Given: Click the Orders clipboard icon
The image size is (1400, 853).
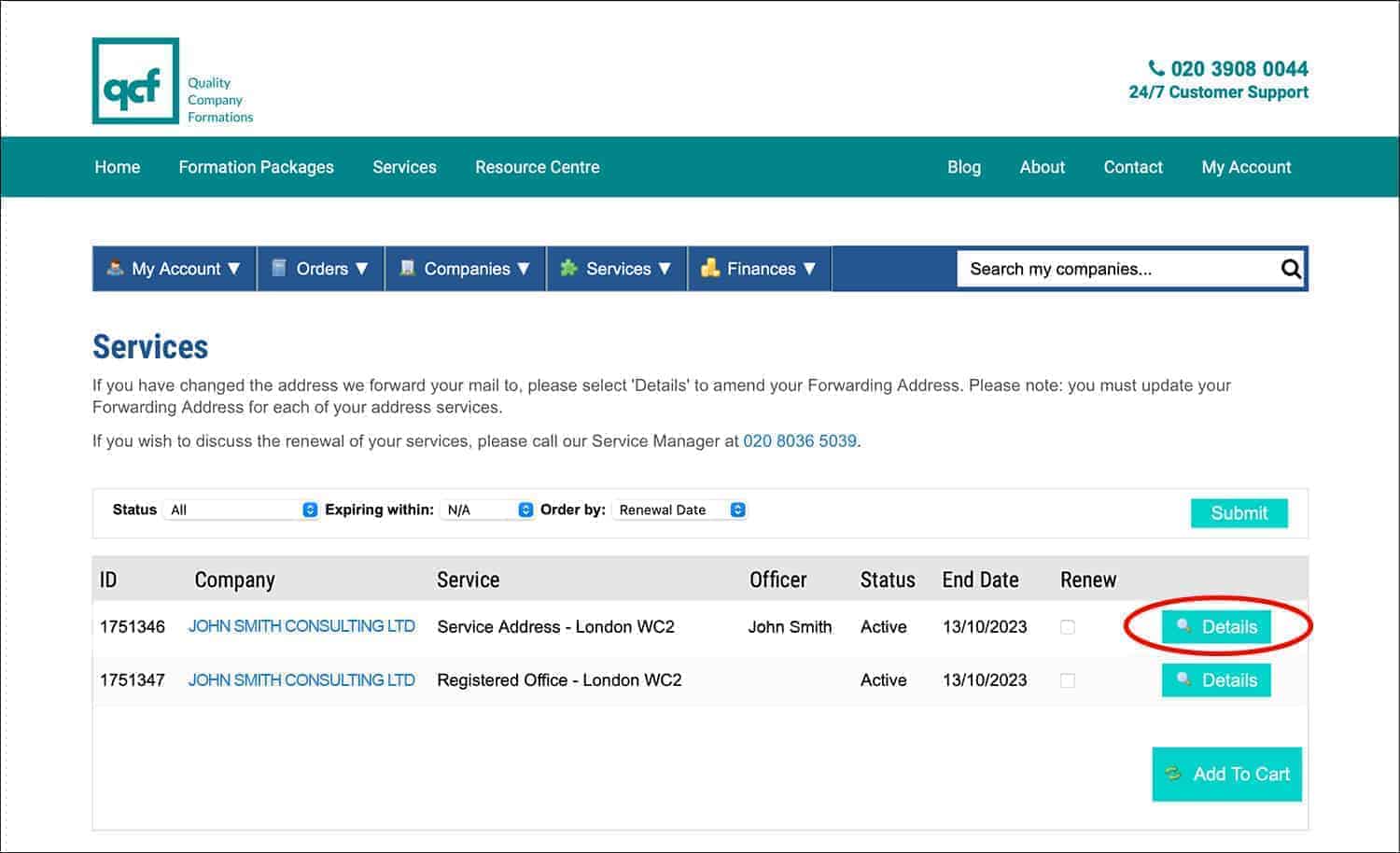Looking at the screenshot, I should click(278, 268).
